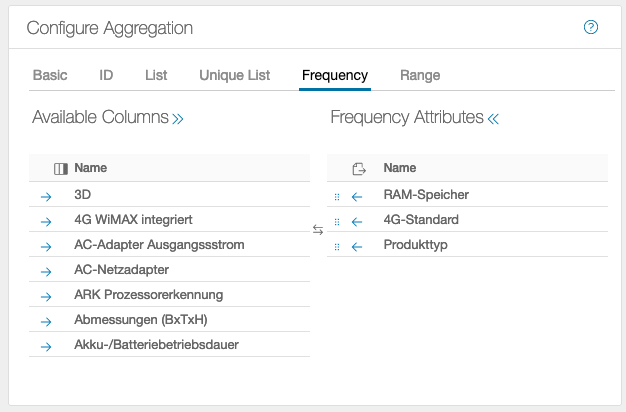The width and height of the screenshot is (626, 412).
Task: Grab the drag handle for RAM-Speicher
Action: coord(337,196)
